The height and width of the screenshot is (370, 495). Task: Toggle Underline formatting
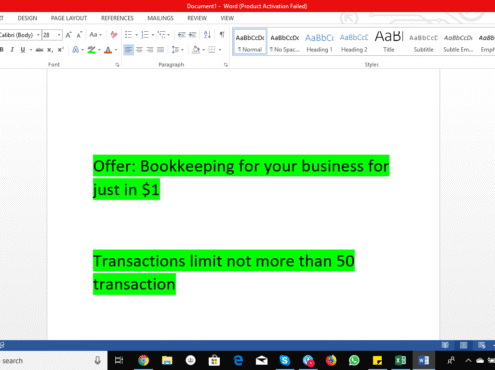point(22,50)
